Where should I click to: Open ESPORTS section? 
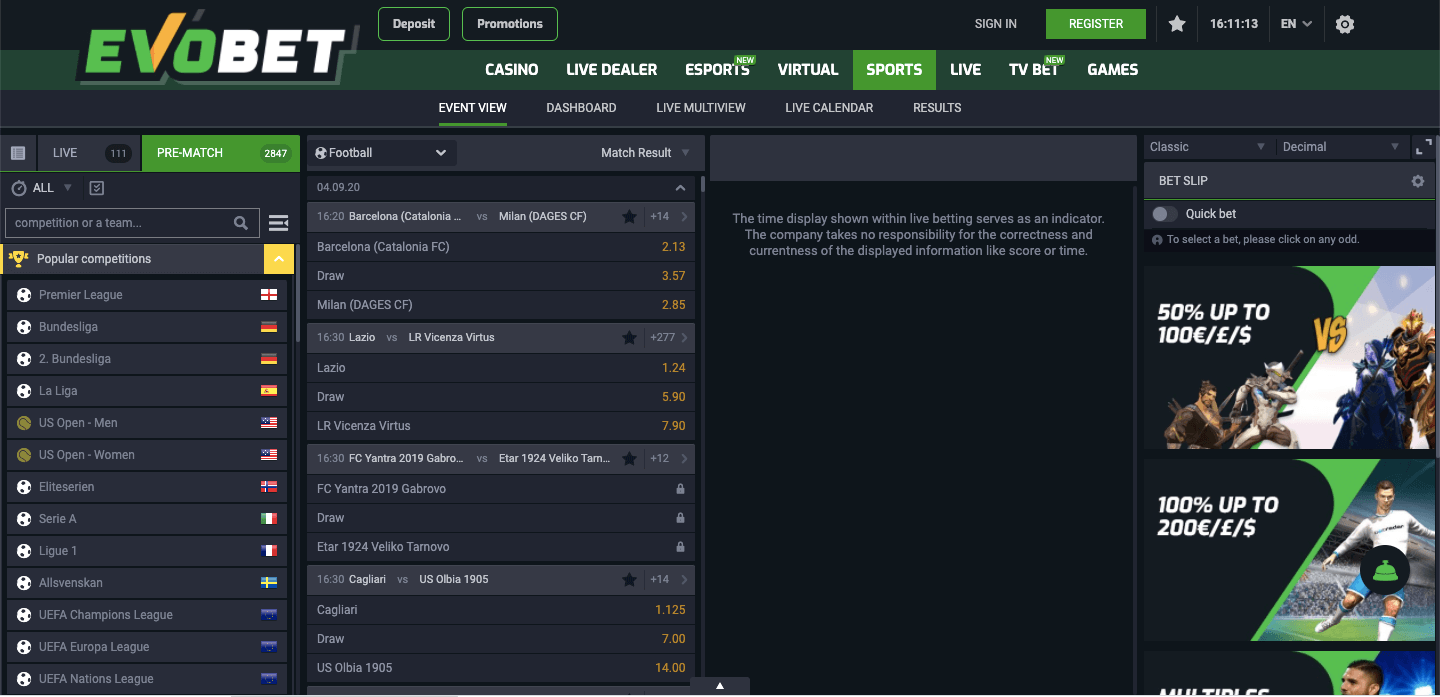click(717, 70)
